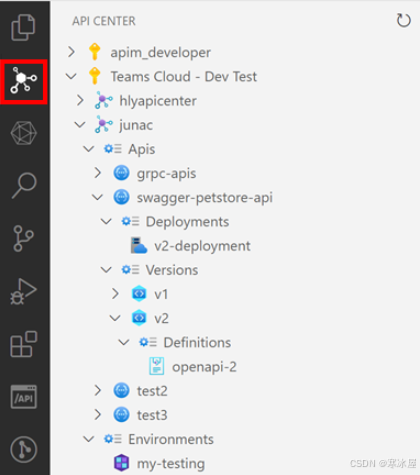Viewport: 420px width, 475px height.
Task: Open the Extensions icon
Action: (23, 344)
